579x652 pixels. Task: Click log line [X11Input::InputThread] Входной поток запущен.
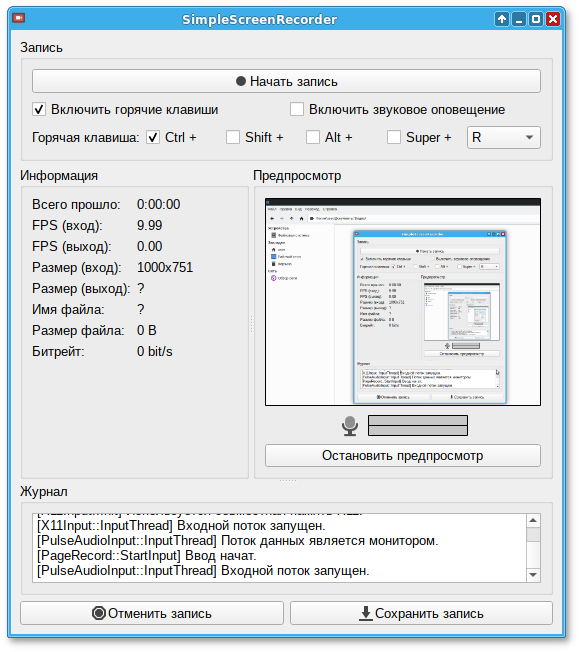click(181, 526)
